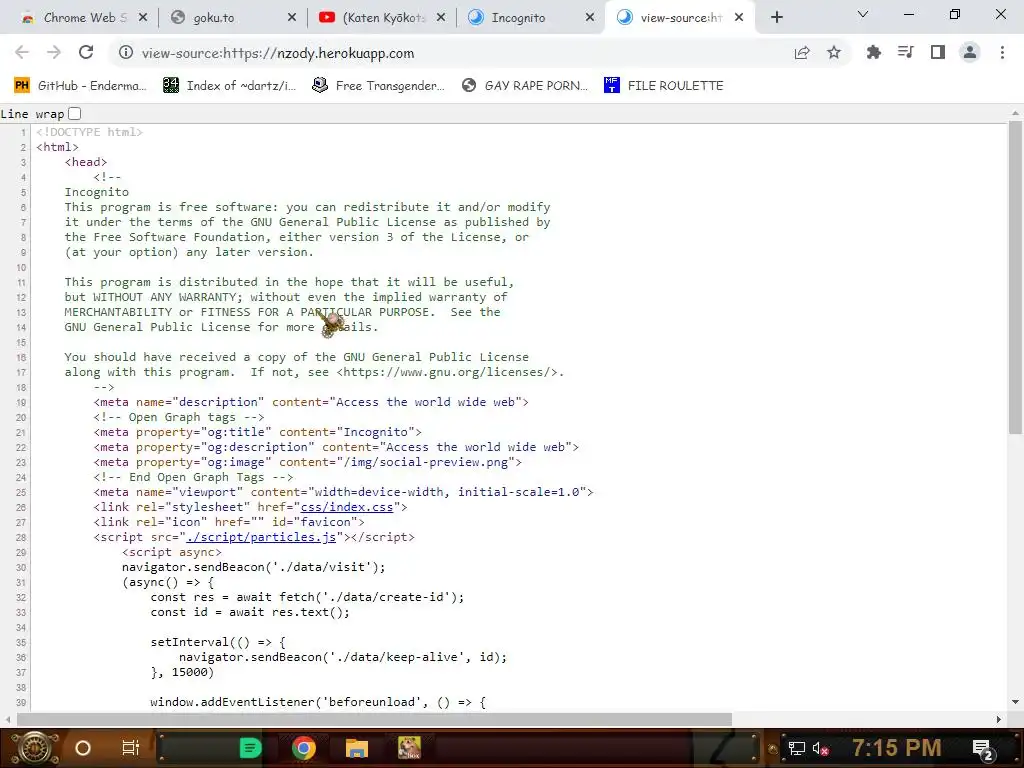Bookmark this page with the star icon
1024x768 pixels.
pos(834,53)
